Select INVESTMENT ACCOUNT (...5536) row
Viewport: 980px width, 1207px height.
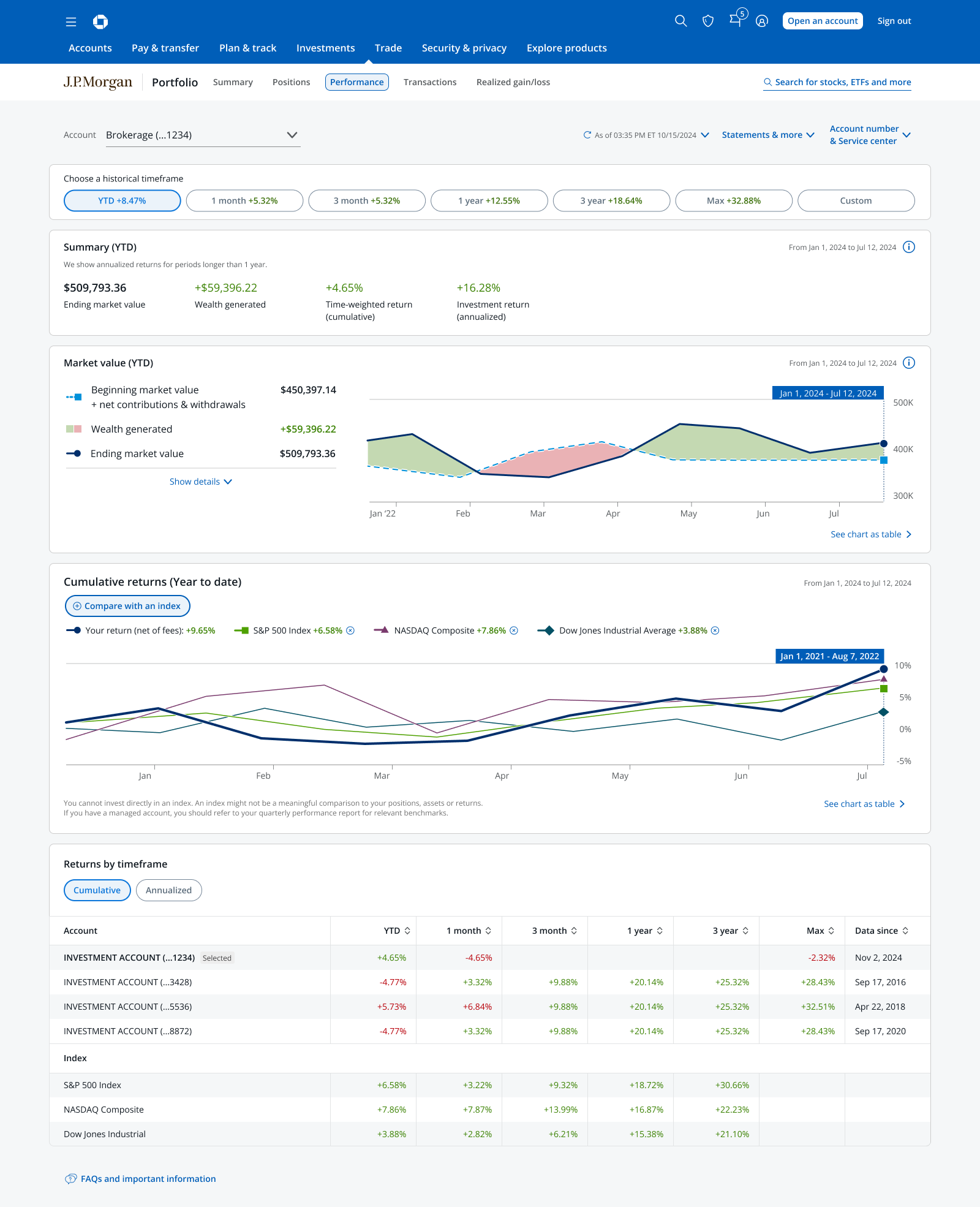click(490, 1007)
